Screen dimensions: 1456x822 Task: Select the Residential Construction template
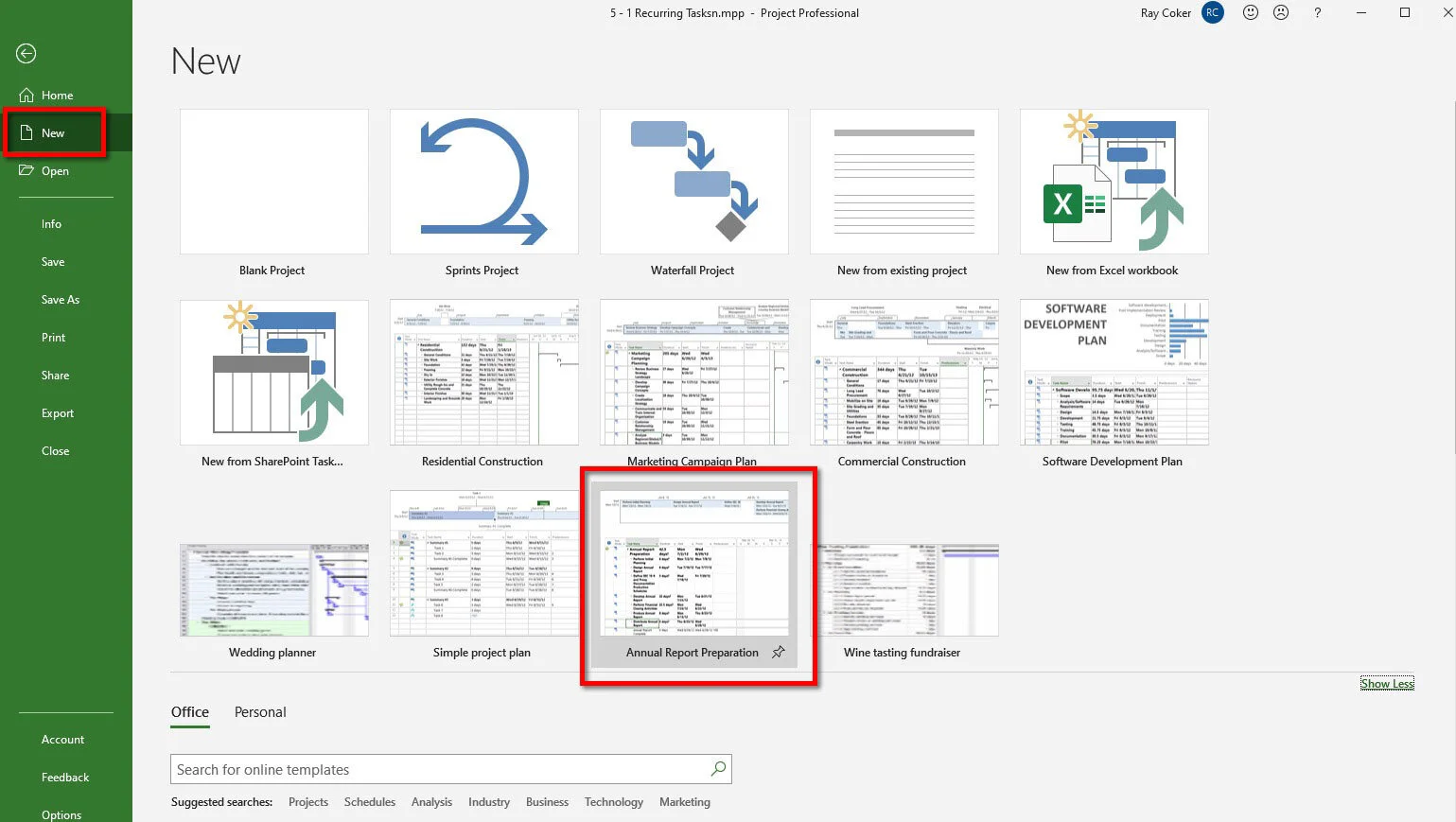pos(484,373)
